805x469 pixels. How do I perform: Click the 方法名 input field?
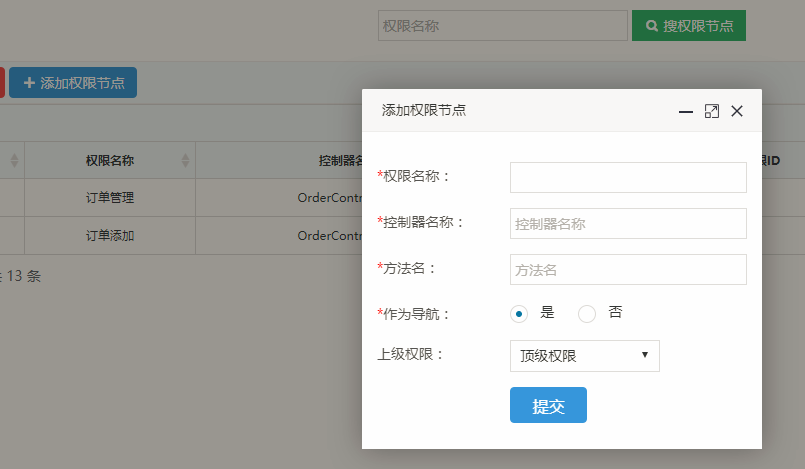tap(628, 270)
